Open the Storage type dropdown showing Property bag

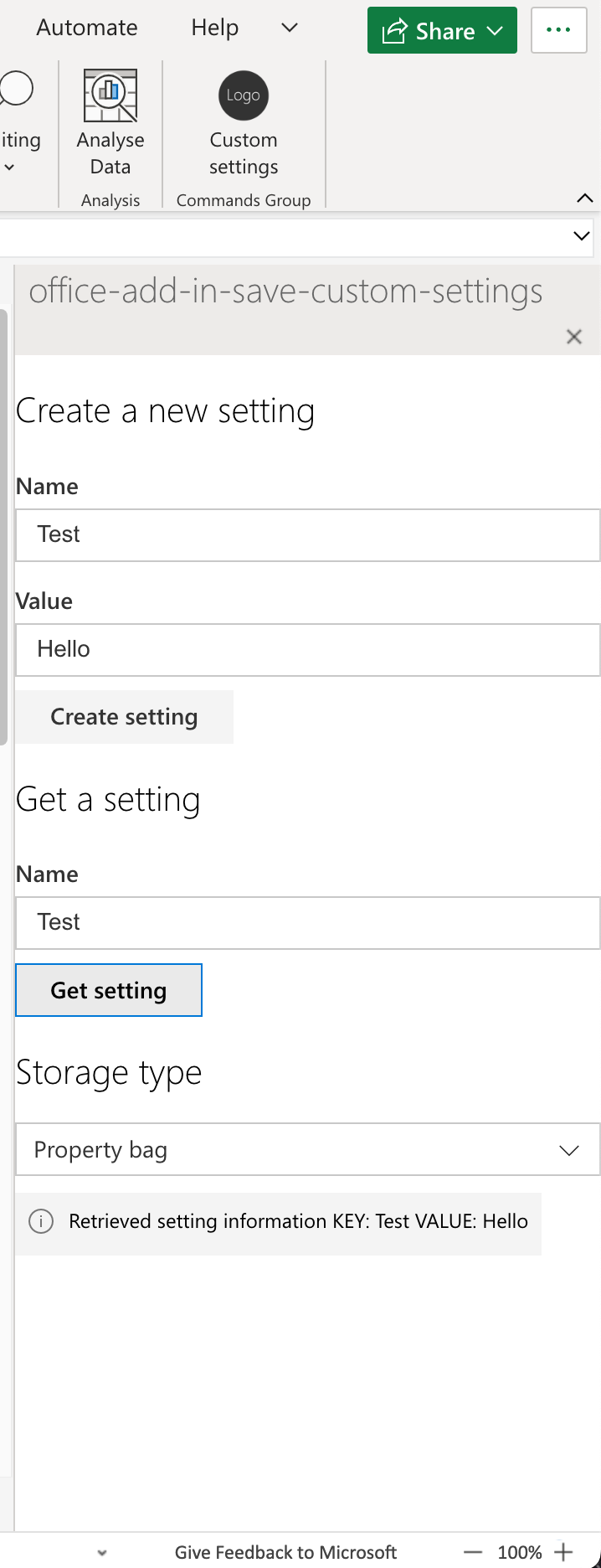307,1148
